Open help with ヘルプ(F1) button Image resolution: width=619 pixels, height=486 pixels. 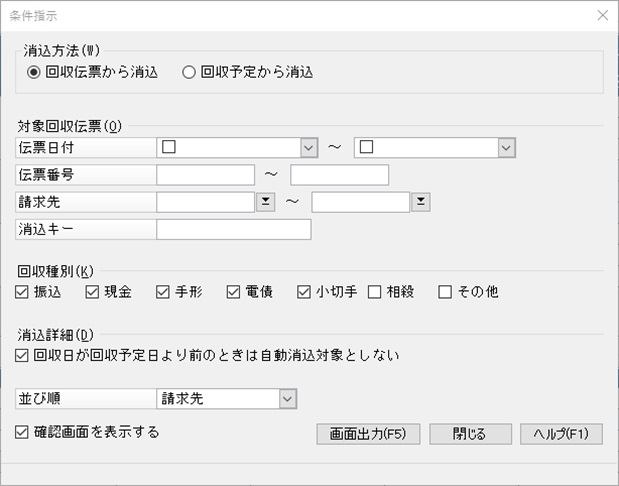tap(561, 434)
